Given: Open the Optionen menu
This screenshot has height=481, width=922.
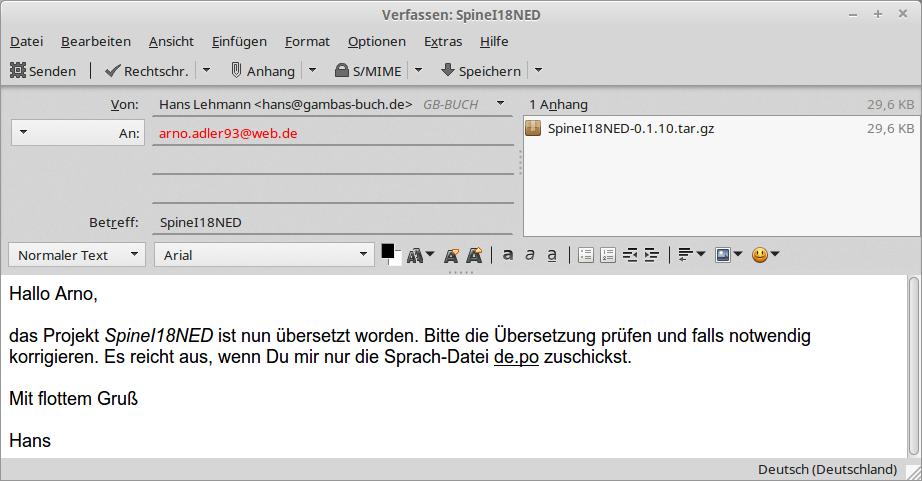Looking at the screenshot, I should (x=377, y=41).
